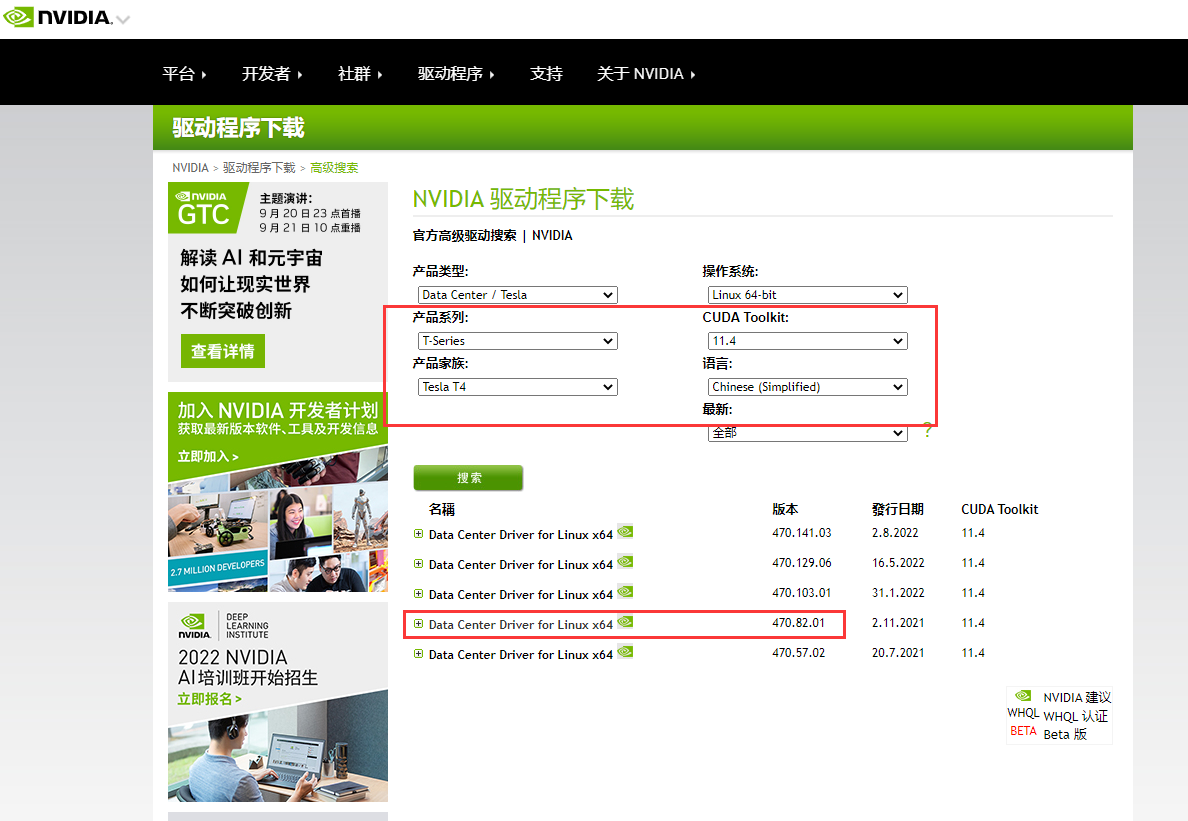Open the CUDA Toolkit dropdown showing 11.4
1188x821 pixels.
808,341
